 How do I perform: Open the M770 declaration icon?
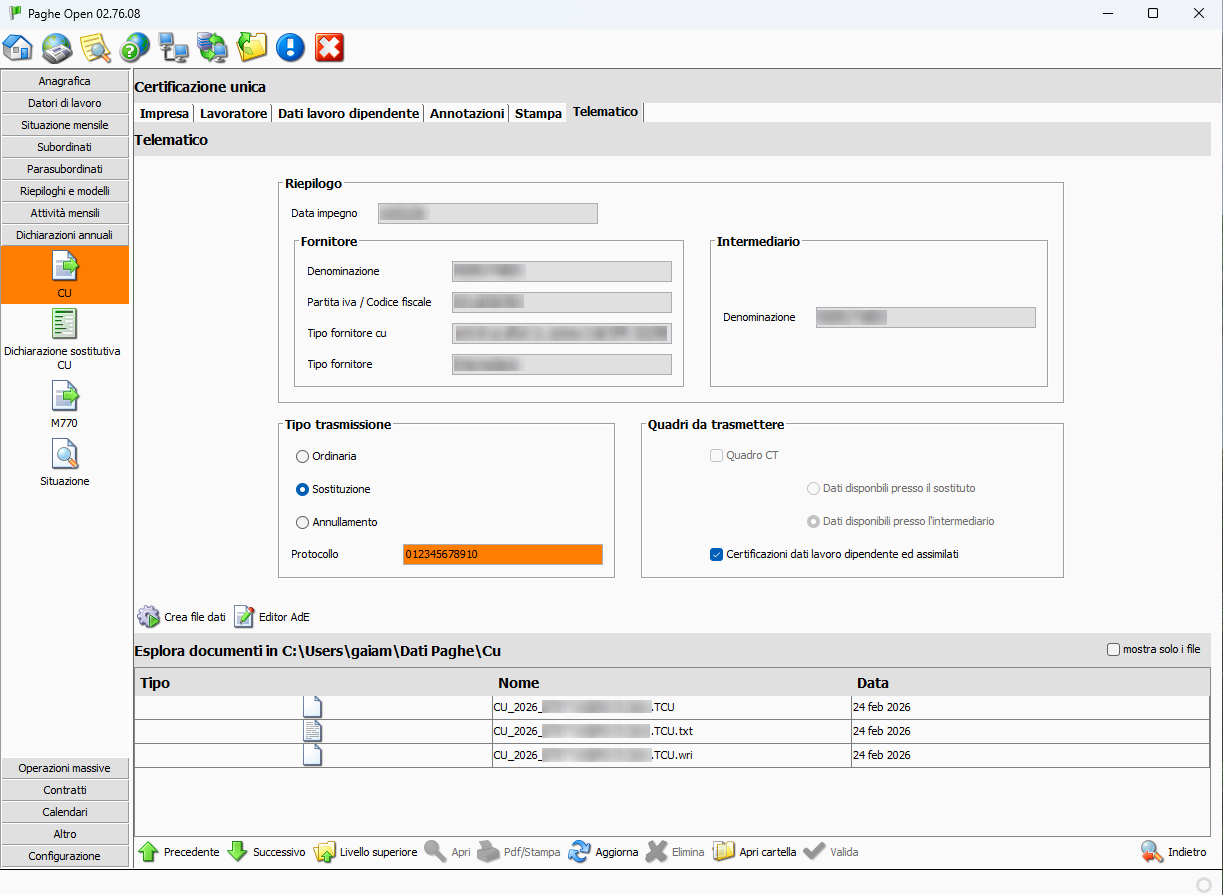65,396
